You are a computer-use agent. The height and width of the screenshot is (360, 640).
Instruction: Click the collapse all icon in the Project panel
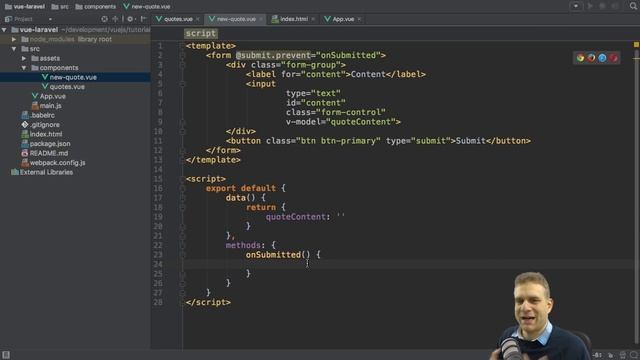[x=116, y=19]
